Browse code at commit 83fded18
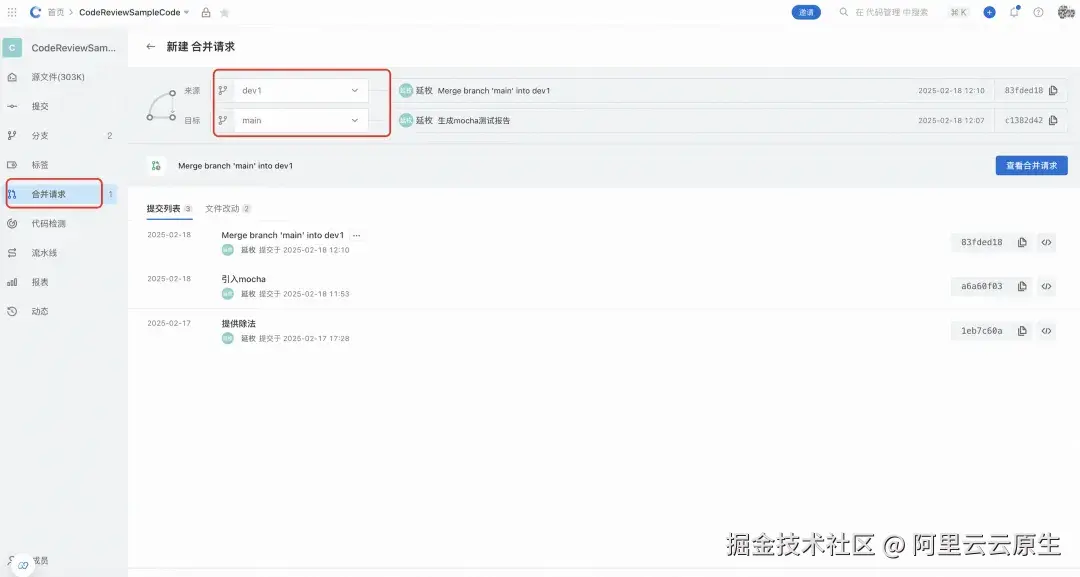The height and width of the screenshot is (577, 1080). point(1046,242)
